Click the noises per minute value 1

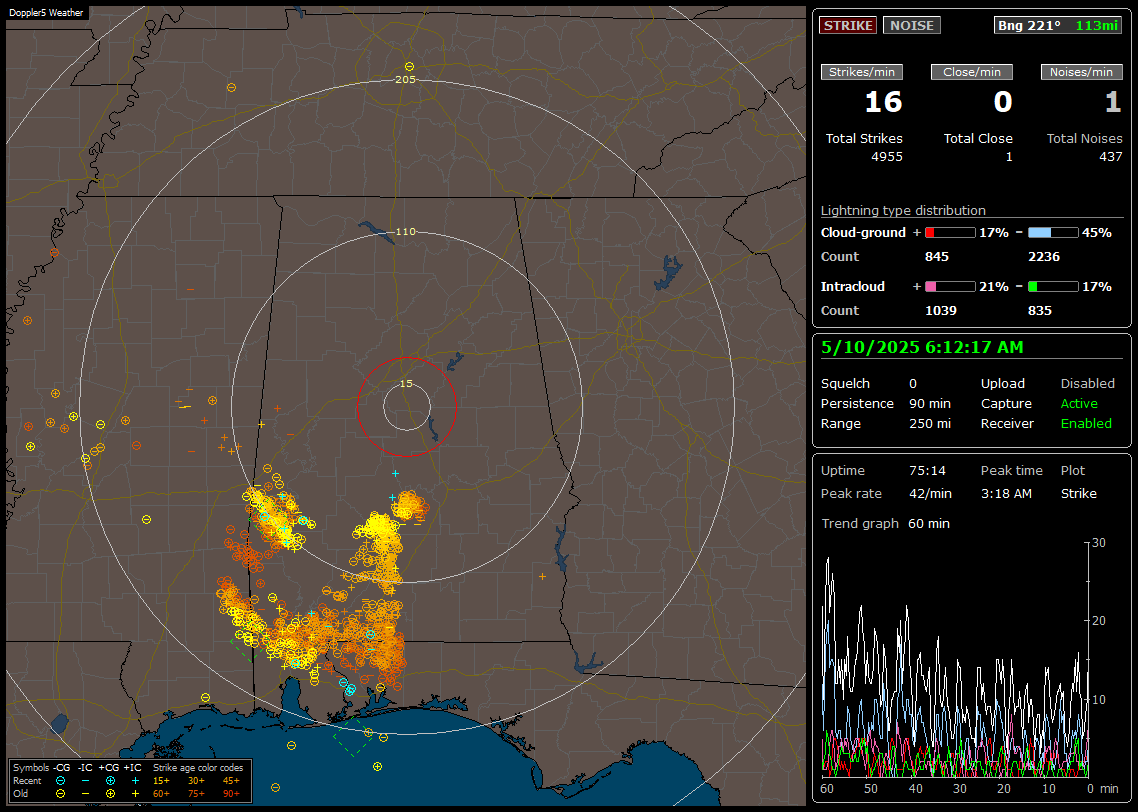click(1113, 102)
